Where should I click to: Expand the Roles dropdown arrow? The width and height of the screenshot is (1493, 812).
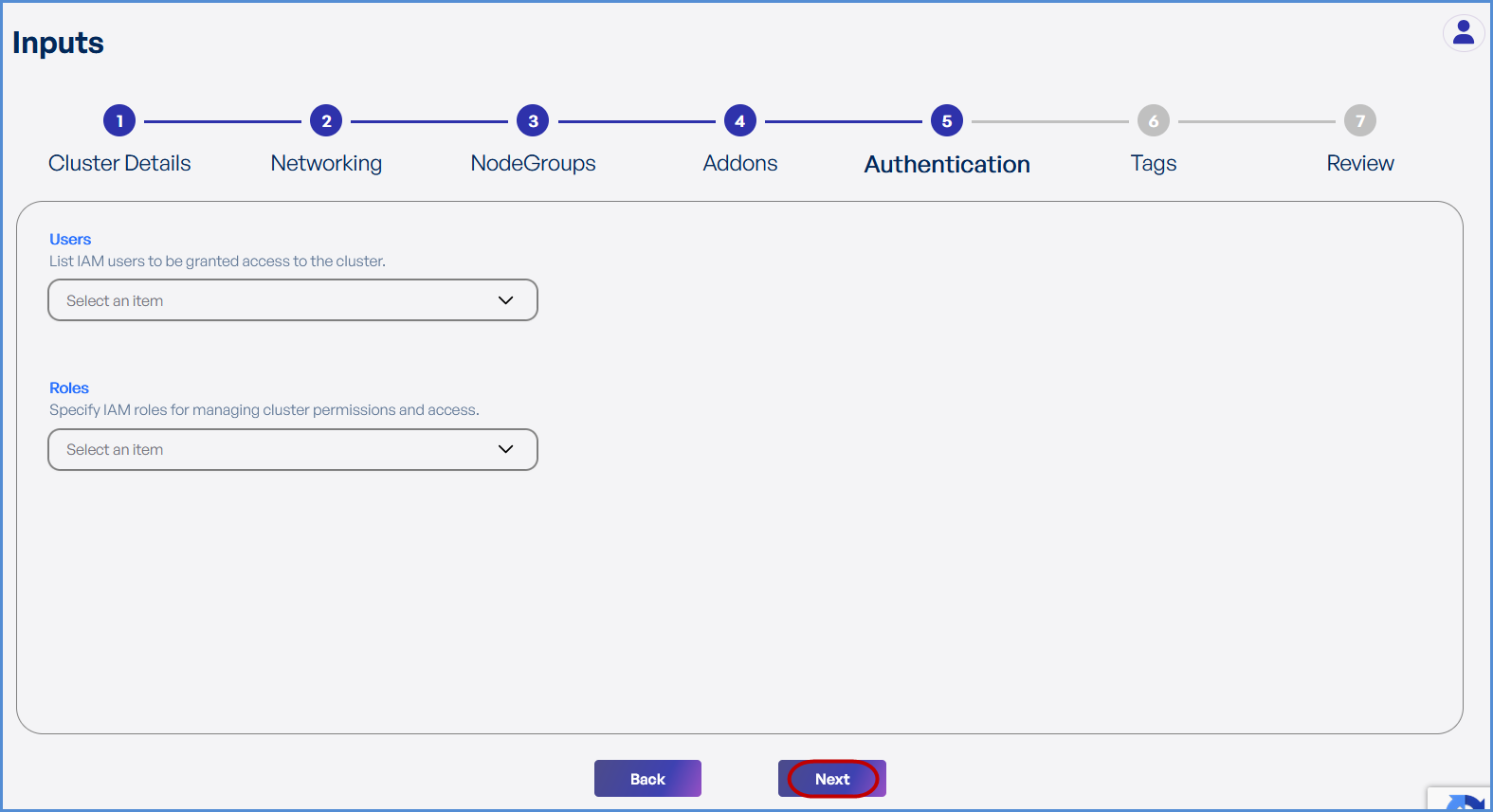point(505,449)
